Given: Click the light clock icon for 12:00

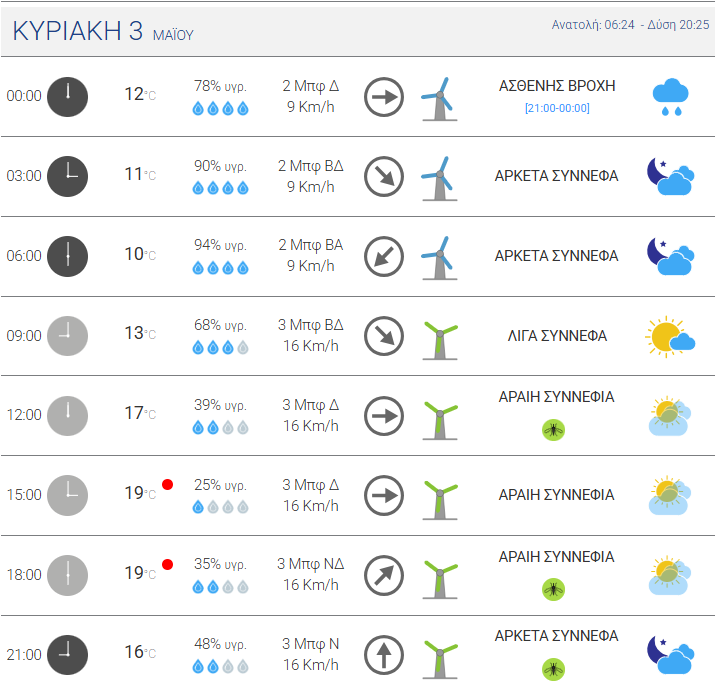Looking at the screenshot, I should click(68, 415).
